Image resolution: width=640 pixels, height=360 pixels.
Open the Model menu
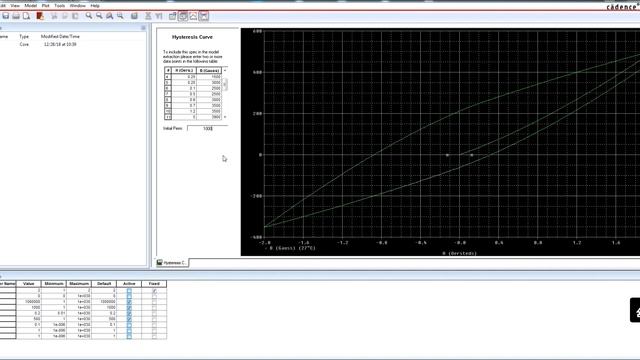[x=31, y=6]
